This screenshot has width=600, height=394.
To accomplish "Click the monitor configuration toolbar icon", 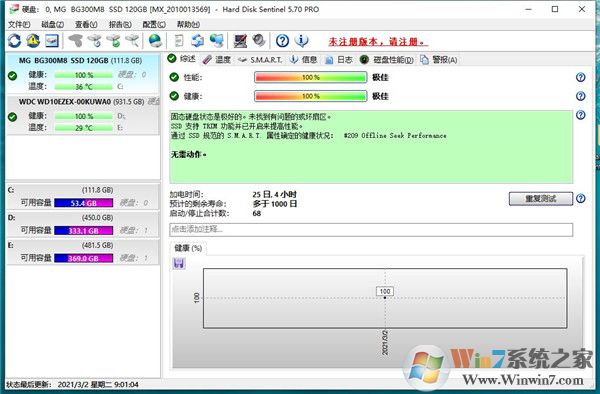I will [x=240, y=41].
